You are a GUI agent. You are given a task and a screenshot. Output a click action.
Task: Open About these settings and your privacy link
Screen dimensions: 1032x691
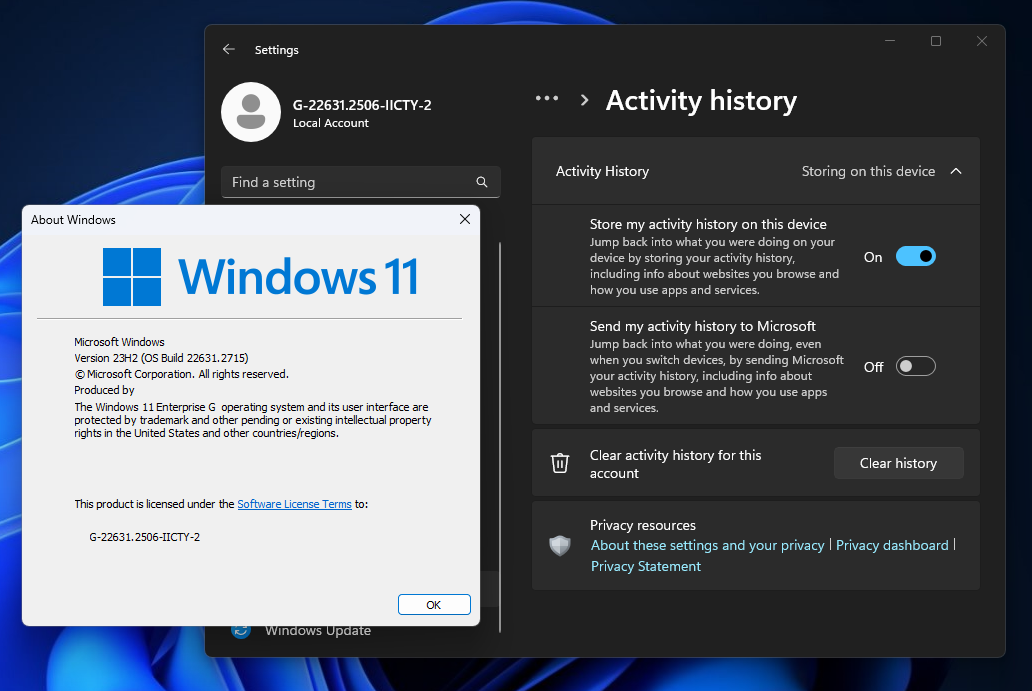pyautogui.click(x=708, y=546)
